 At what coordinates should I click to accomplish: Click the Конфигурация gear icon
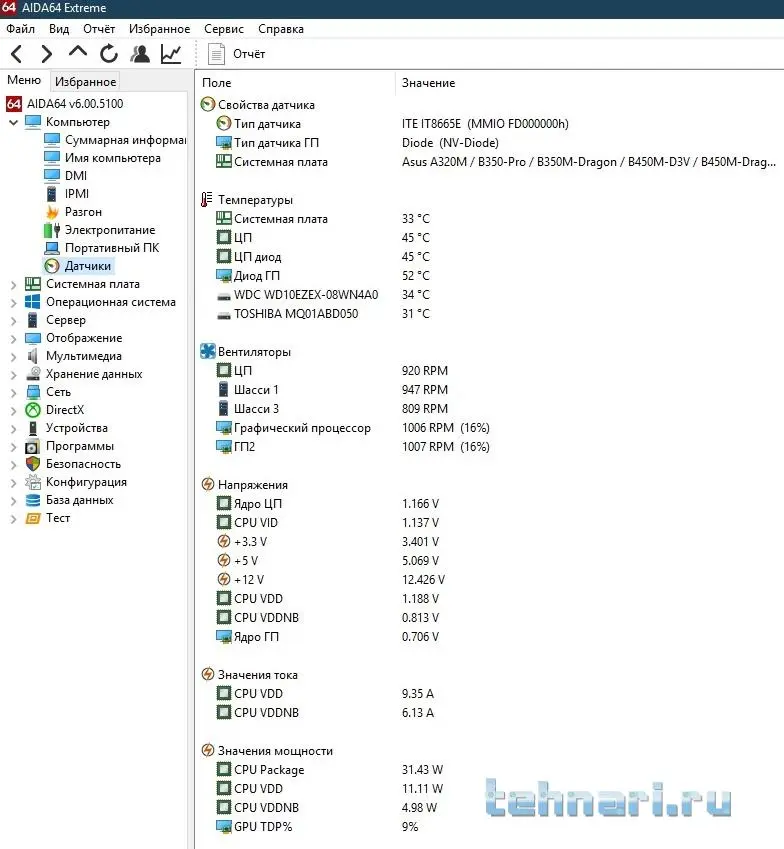pyautogui.click(x=33, y=482)
